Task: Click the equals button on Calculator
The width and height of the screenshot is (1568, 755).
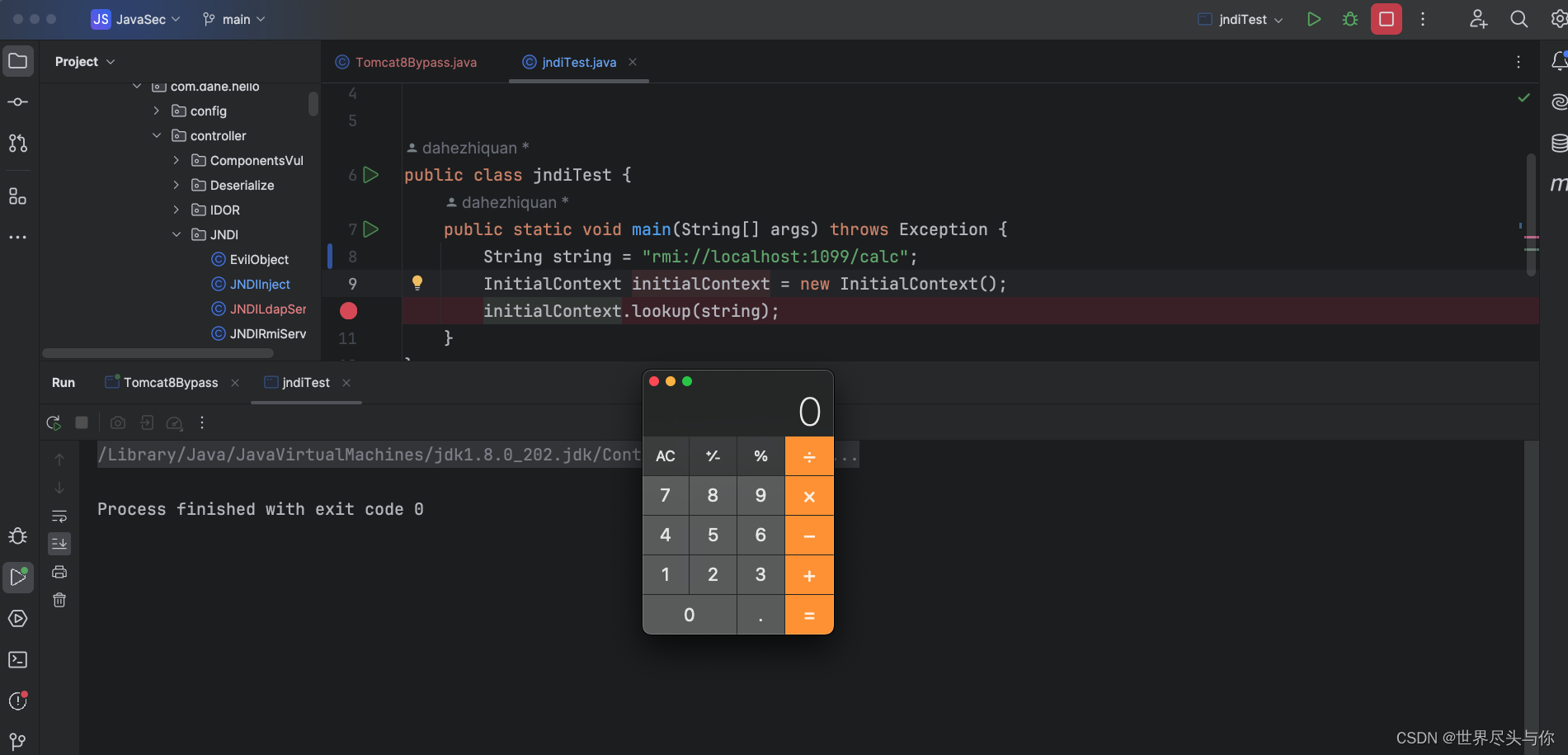Action: click(x=809, y=615)
